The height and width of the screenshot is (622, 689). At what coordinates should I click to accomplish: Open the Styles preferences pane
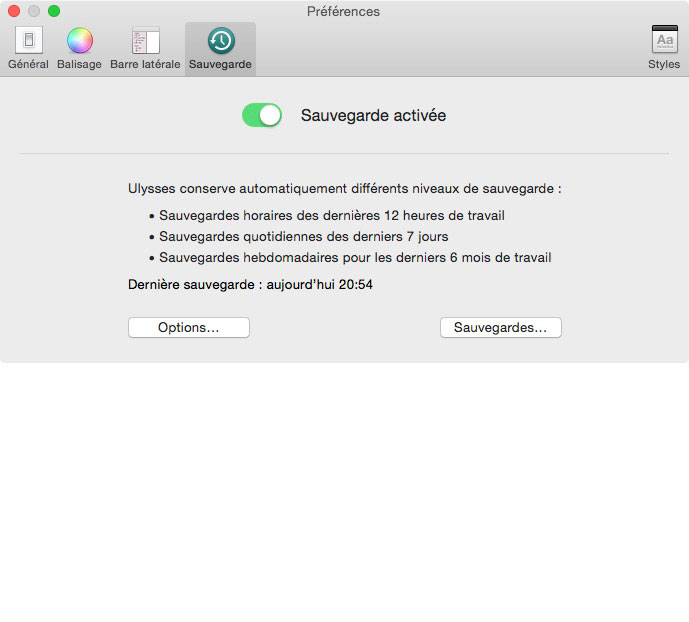pos(664,48)
